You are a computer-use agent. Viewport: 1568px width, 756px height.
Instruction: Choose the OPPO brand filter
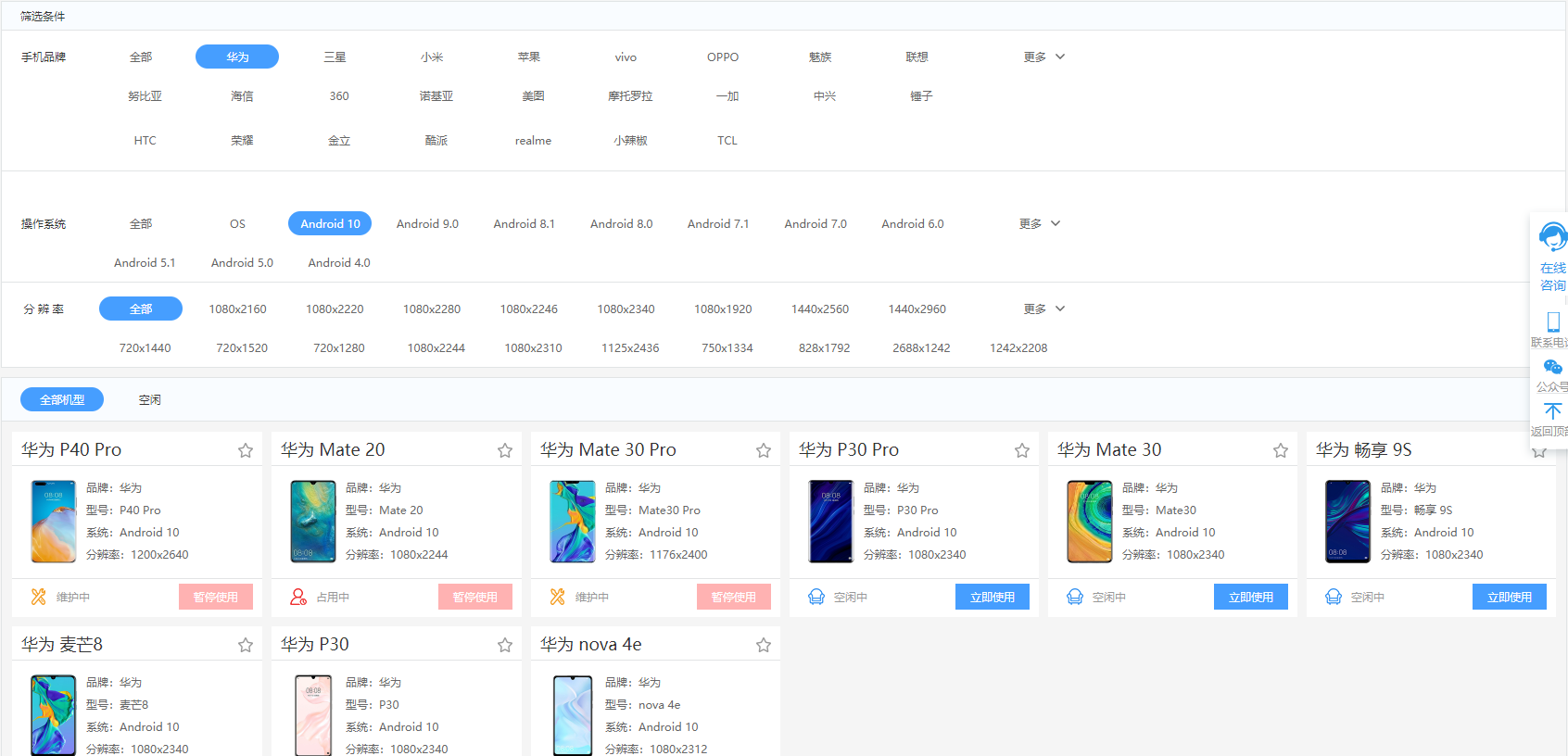pos(723,57)
